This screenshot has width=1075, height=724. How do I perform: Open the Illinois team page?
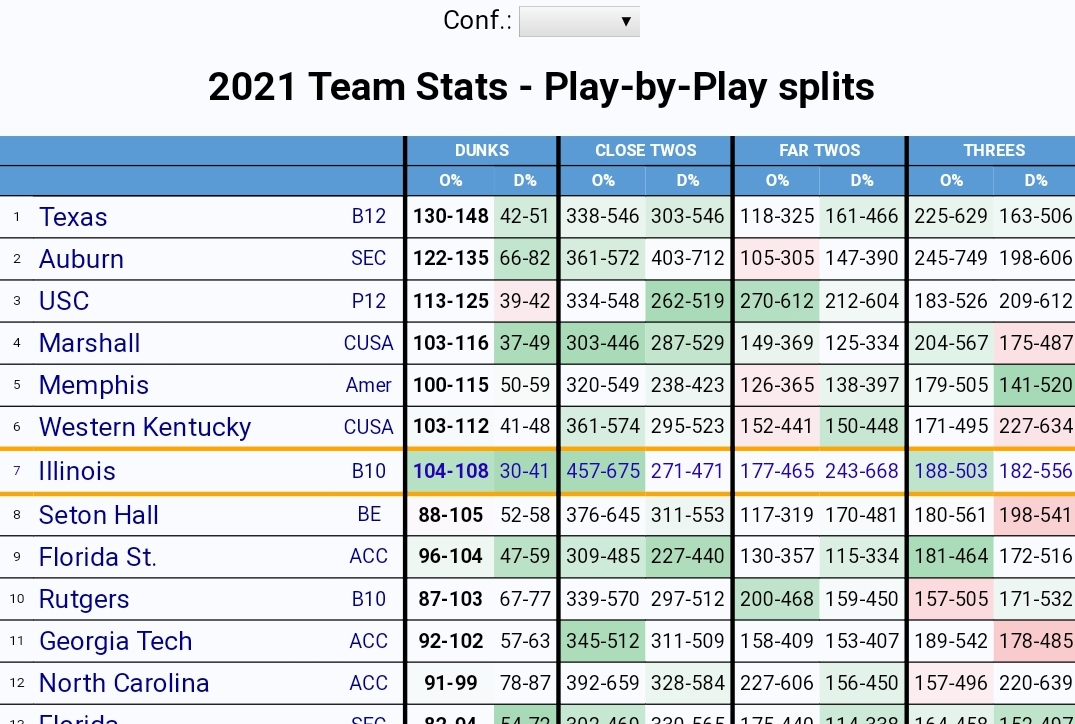77,471
